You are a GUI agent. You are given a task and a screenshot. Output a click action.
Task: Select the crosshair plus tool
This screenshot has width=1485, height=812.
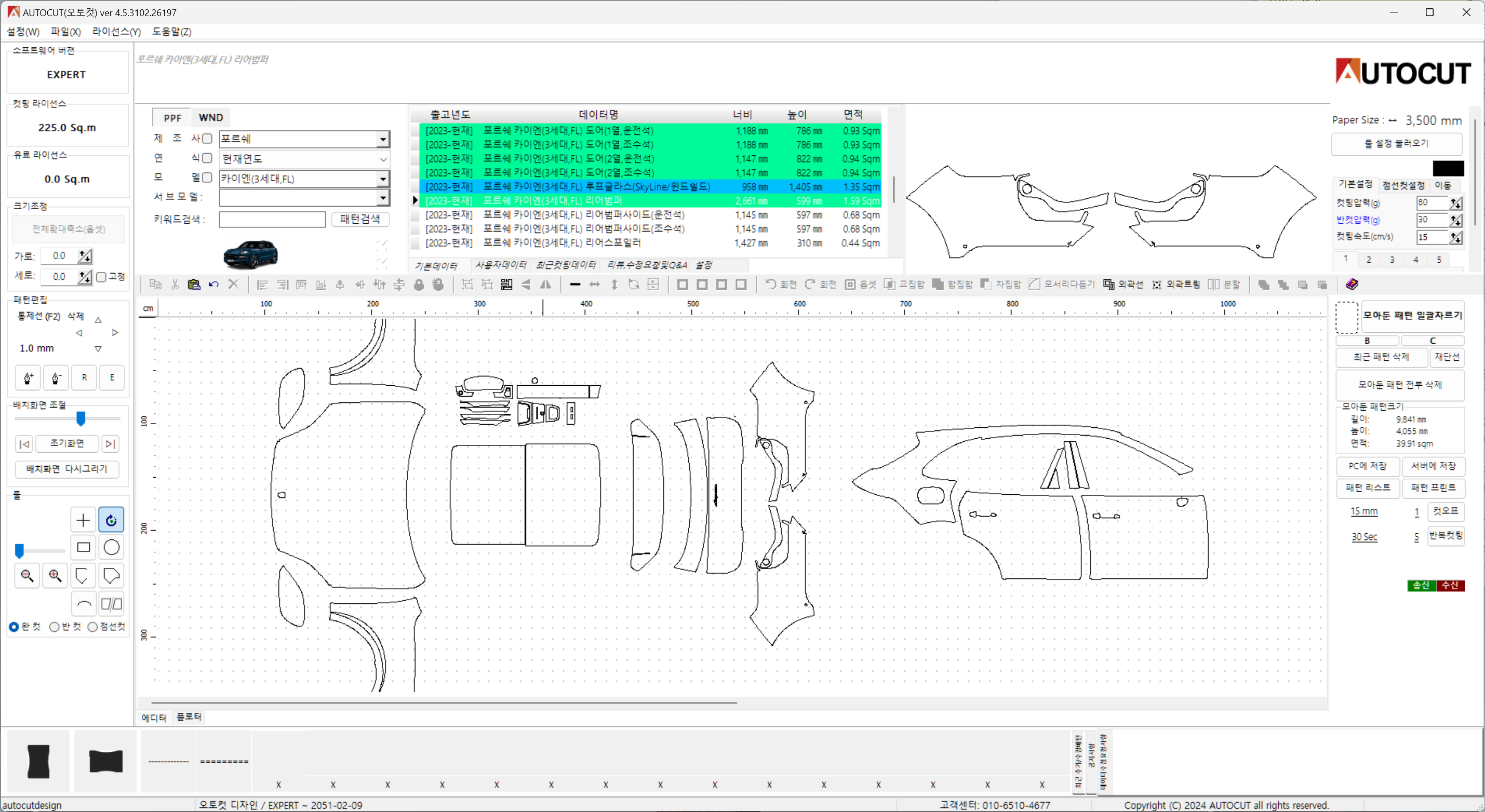[83, 520]
